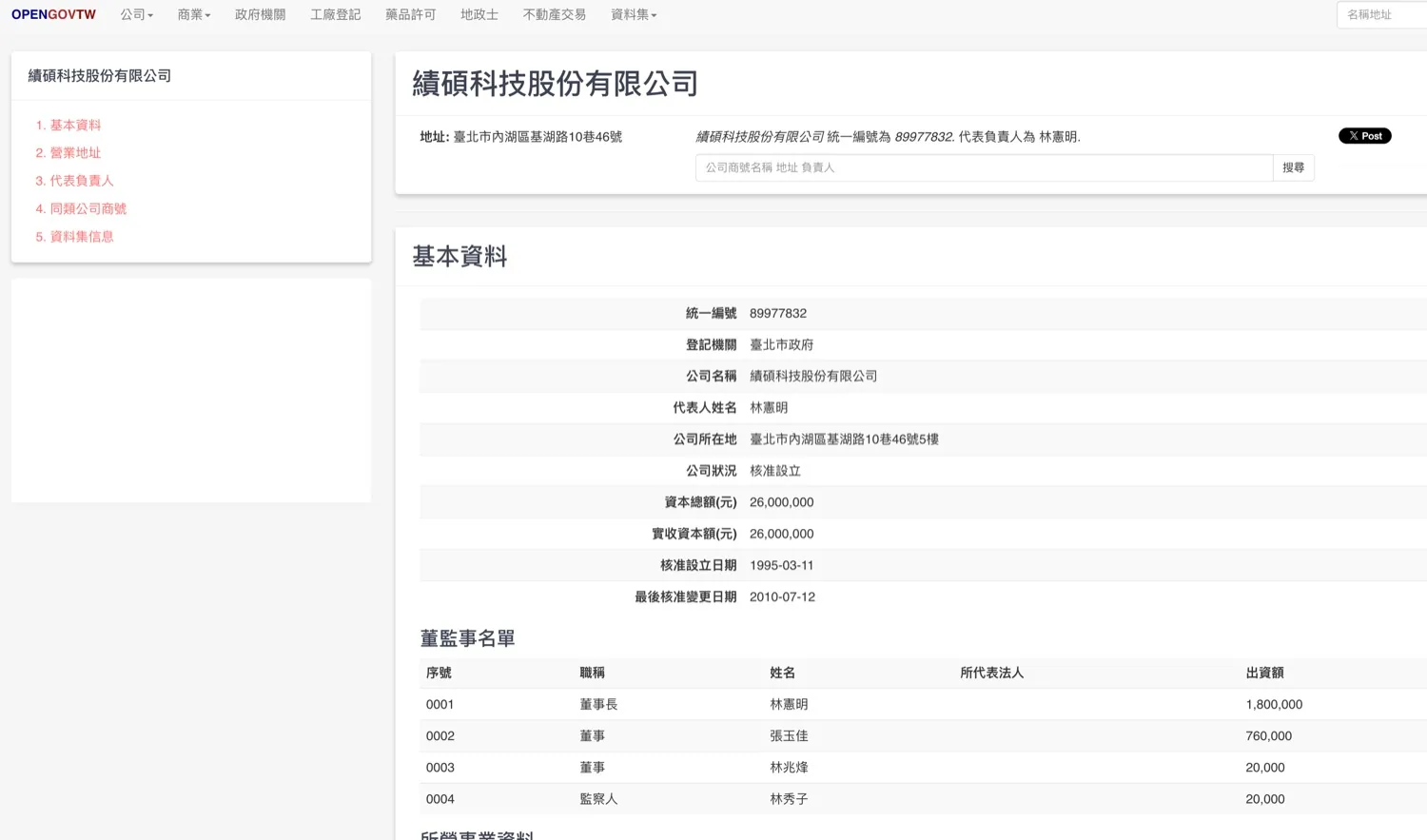Screen dimensions: 1427x840
Task: Select 最後核准變更日期 value 2010-07-12
Action: 782,596
